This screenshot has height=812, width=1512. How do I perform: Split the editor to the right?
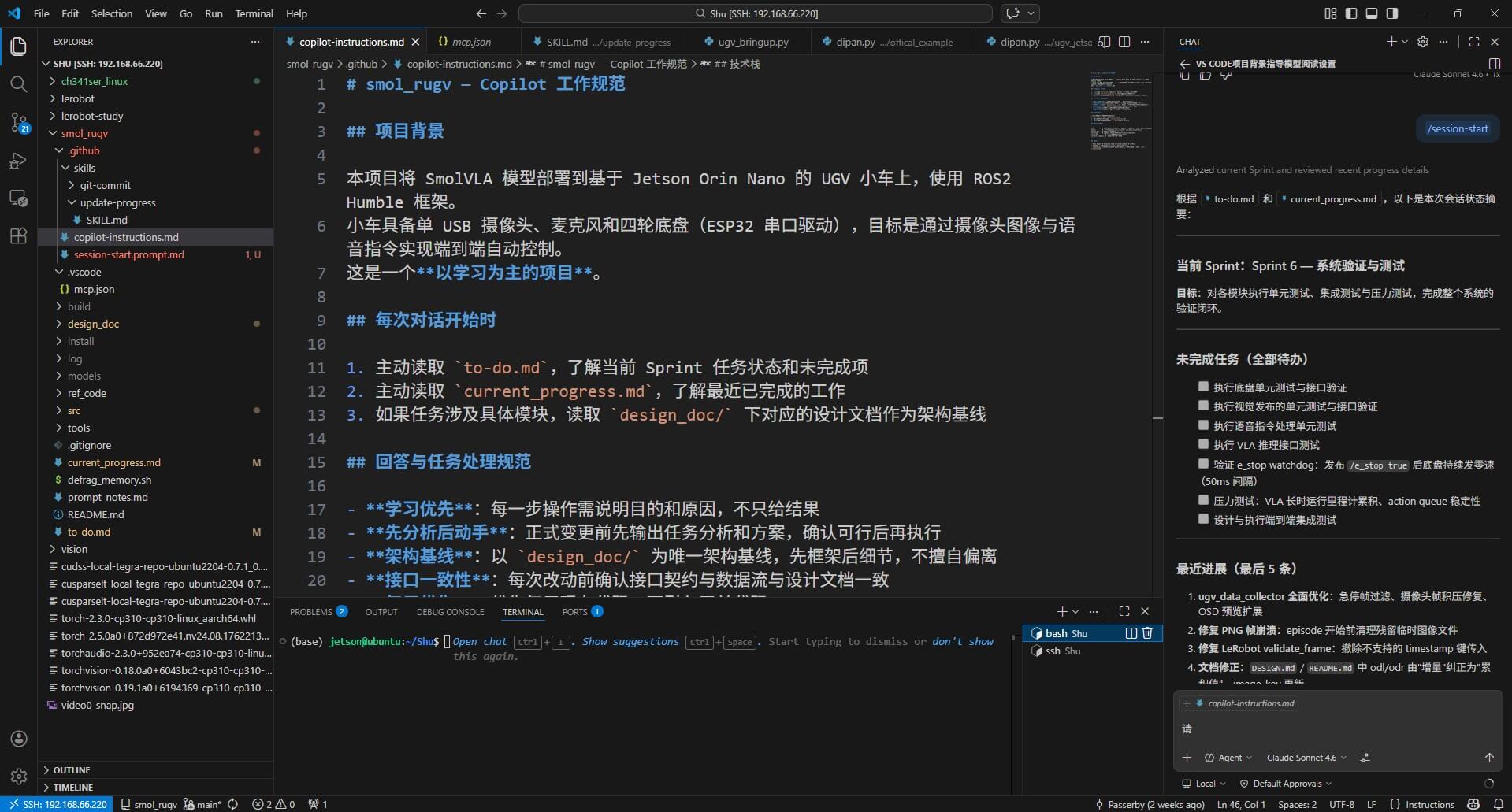[1124, 42]
